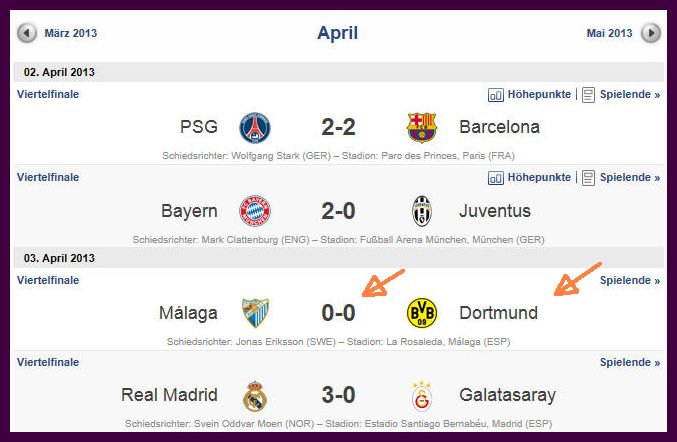Open Spielende report for Málaga-Dortmund
This screenshot has height=442, width=677.
coord(630,281)
